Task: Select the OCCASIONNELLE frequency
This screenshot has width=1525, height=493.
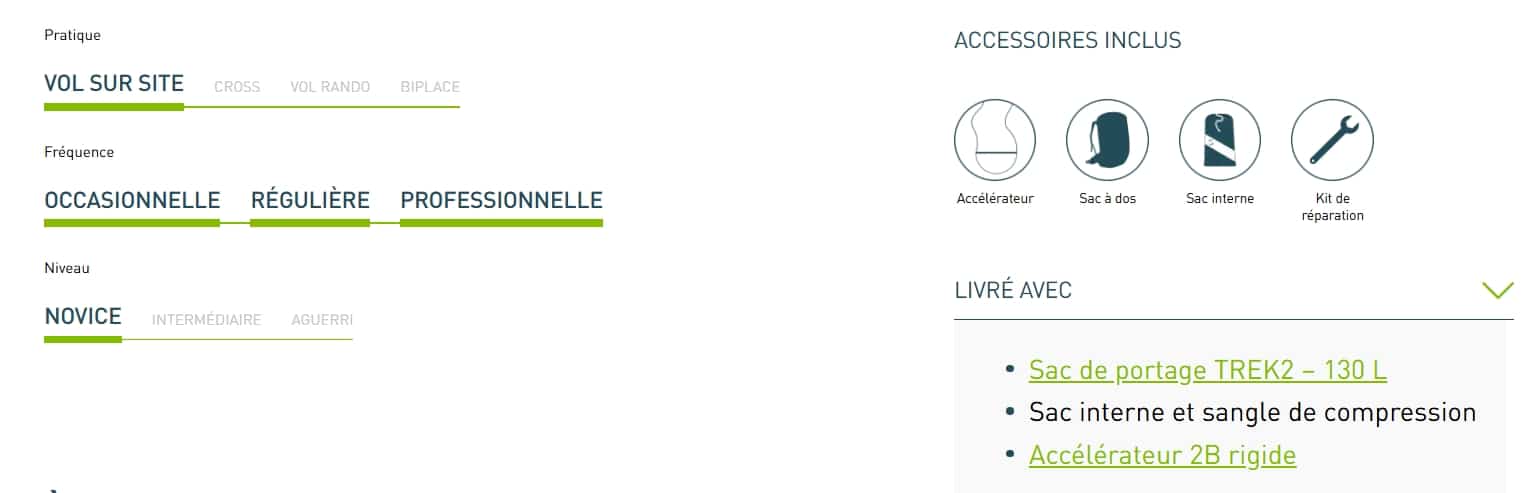Action: (x=132, y=200)
